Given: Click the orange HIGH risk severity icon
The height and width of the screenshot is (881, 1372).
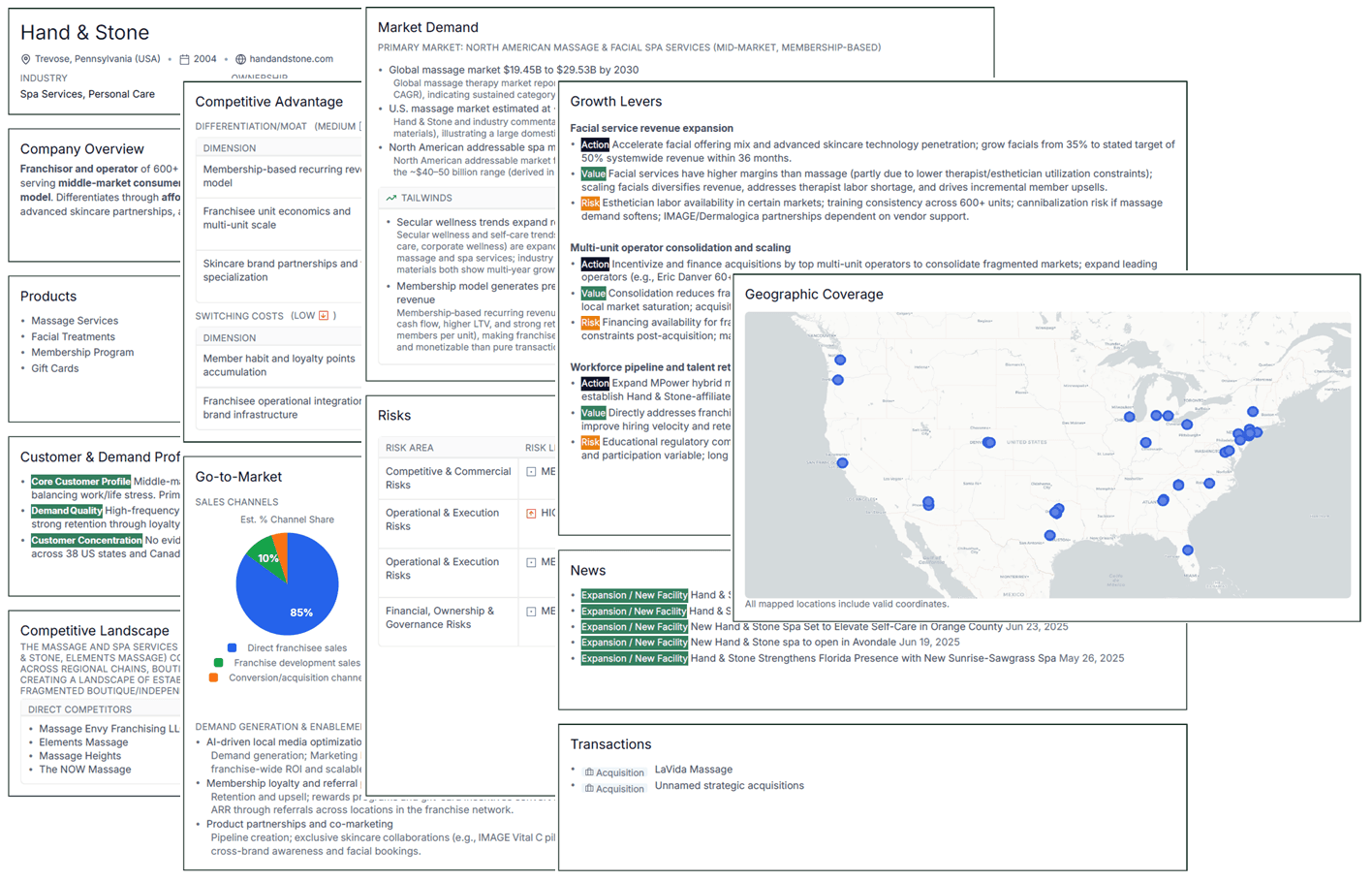Looking at the screenshot, I should point(530,513).
